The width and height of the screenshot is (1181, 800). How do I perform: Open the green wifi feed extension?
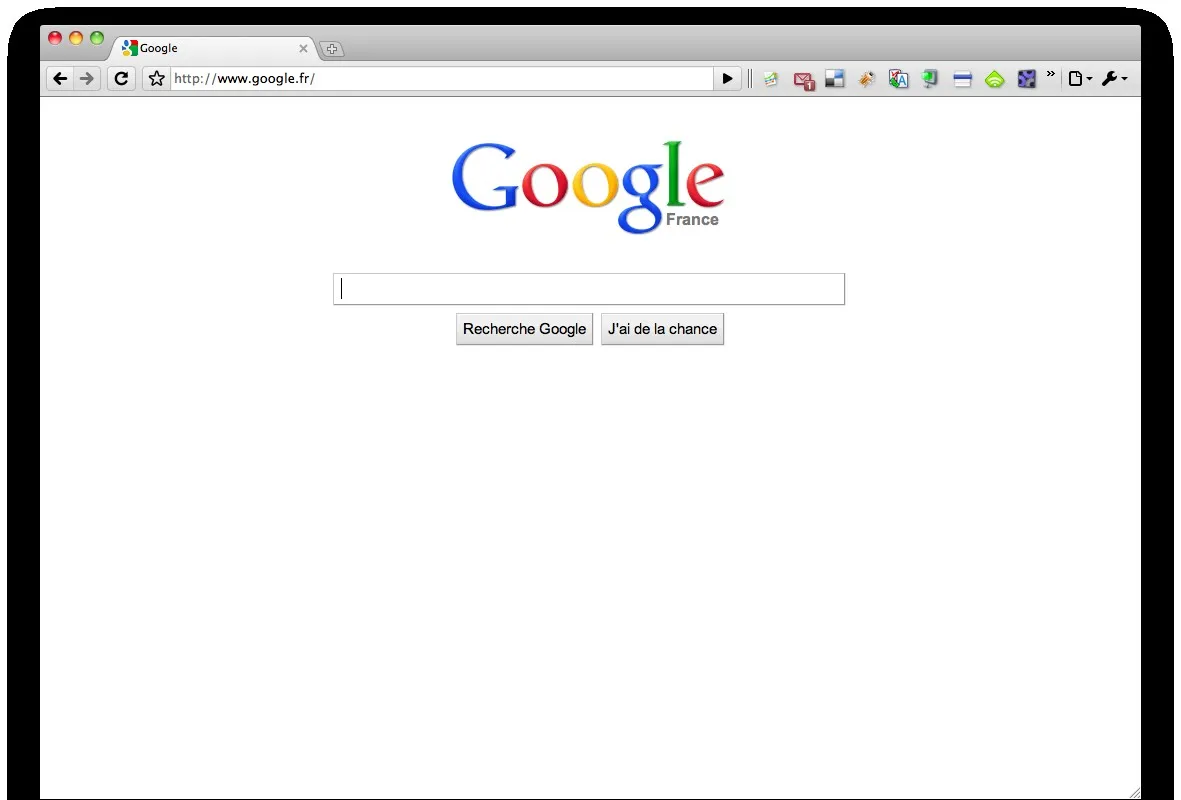pyautogui.click(x=995, y=78)
